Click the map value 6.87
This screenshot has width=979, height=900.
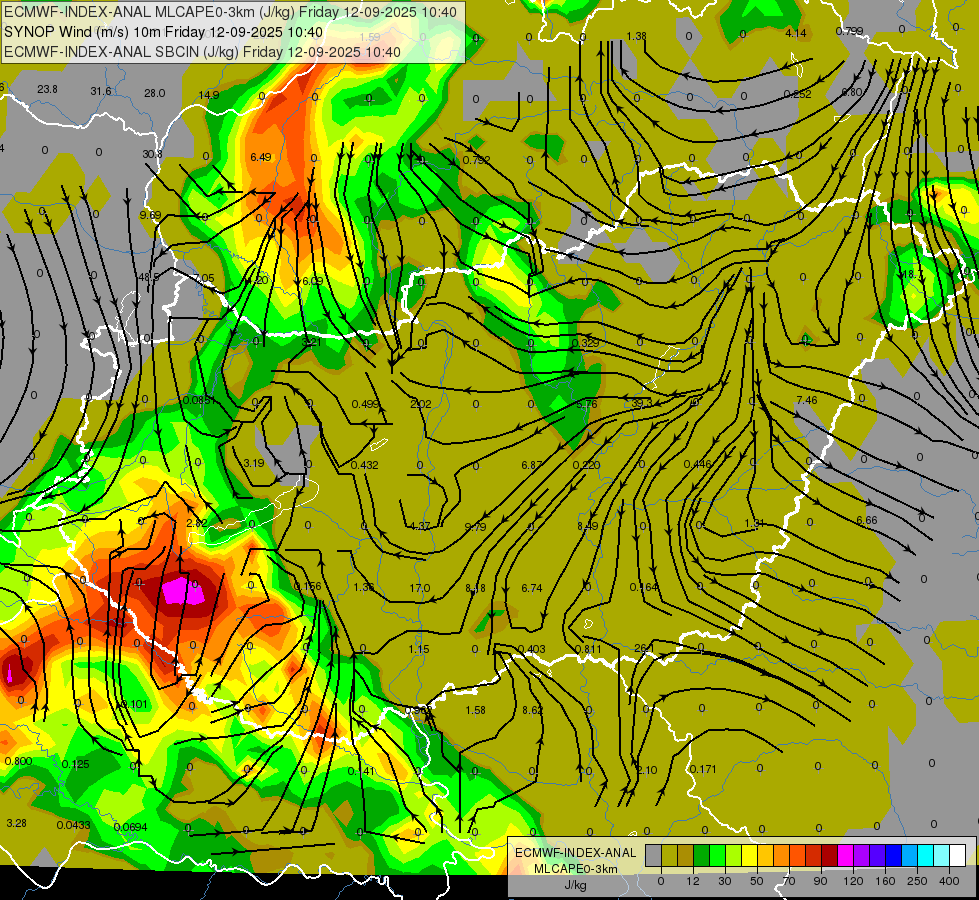click(531, 465)
